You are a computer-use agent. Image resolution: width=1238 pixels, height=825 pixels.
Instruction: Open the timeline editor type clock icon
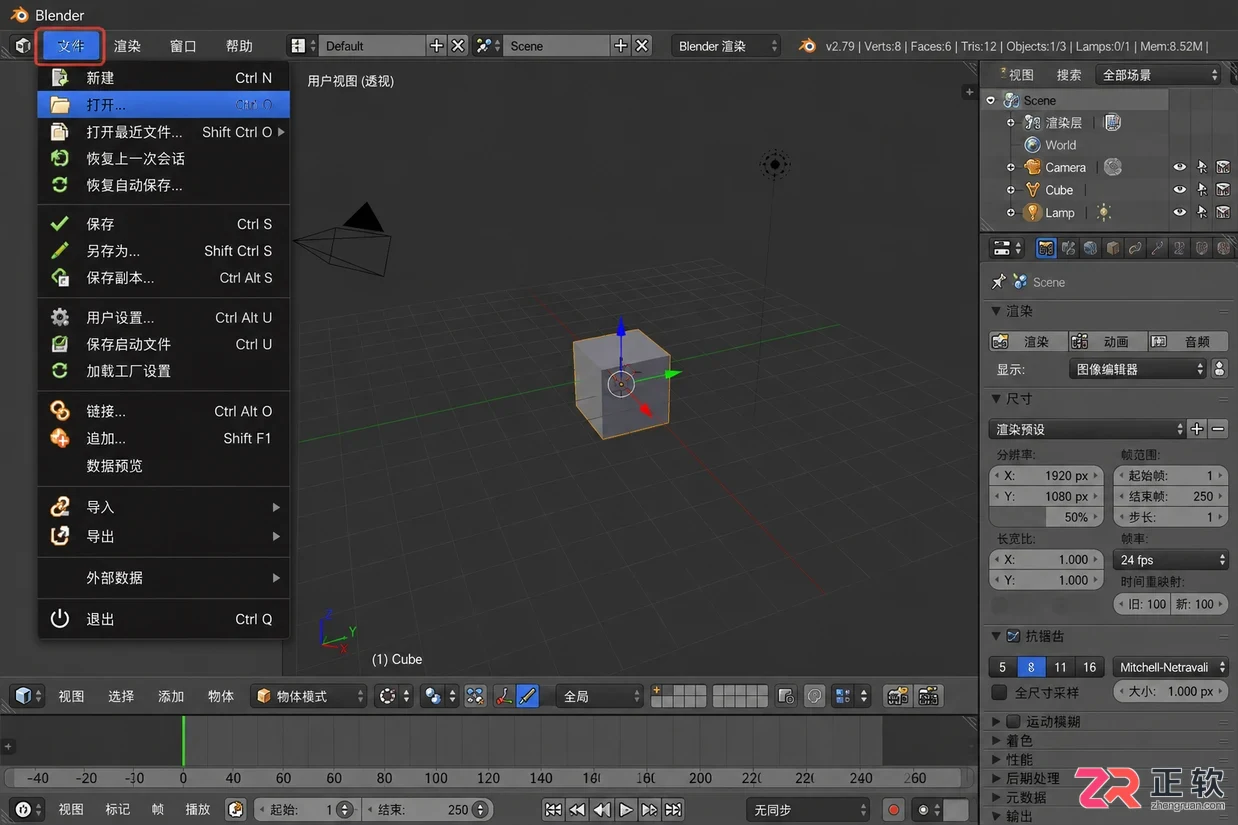(x=27, y=810)
